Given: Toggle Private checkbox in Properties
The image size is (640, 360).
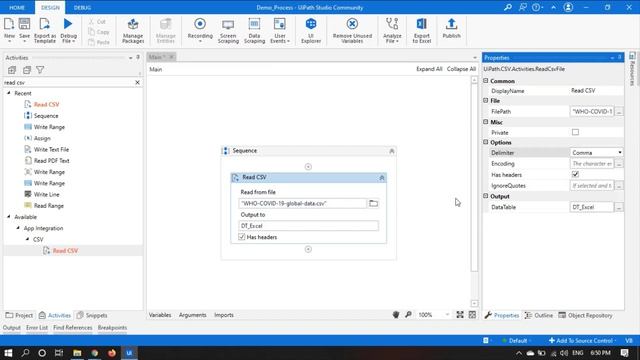Looking at the screenshot, I should (x=575, y=132).
